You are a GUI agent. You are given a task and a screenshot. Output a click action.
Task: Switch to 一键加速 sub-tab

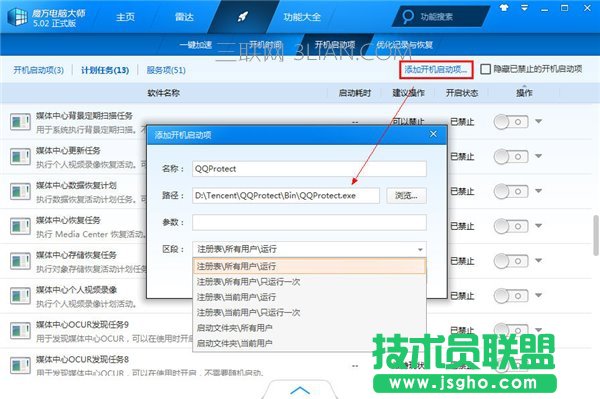(x=196, y=45)
